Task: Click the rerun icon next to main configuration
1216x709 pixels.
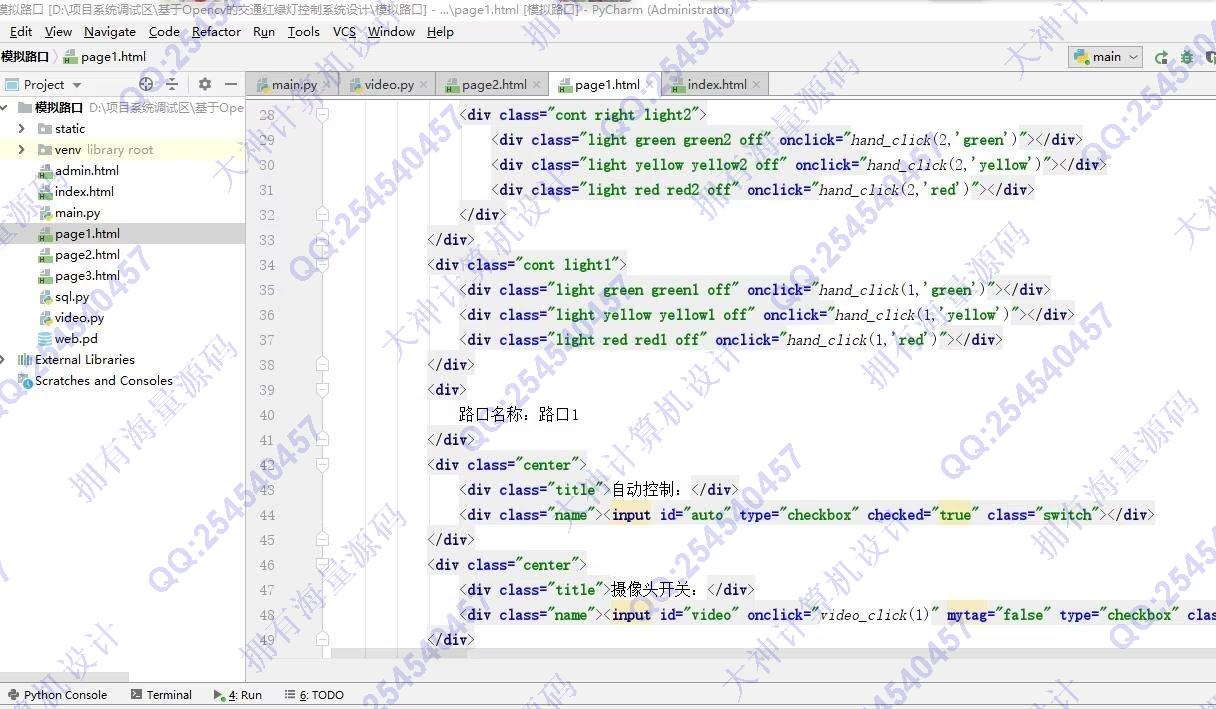Action: (x=1161, y=57)
